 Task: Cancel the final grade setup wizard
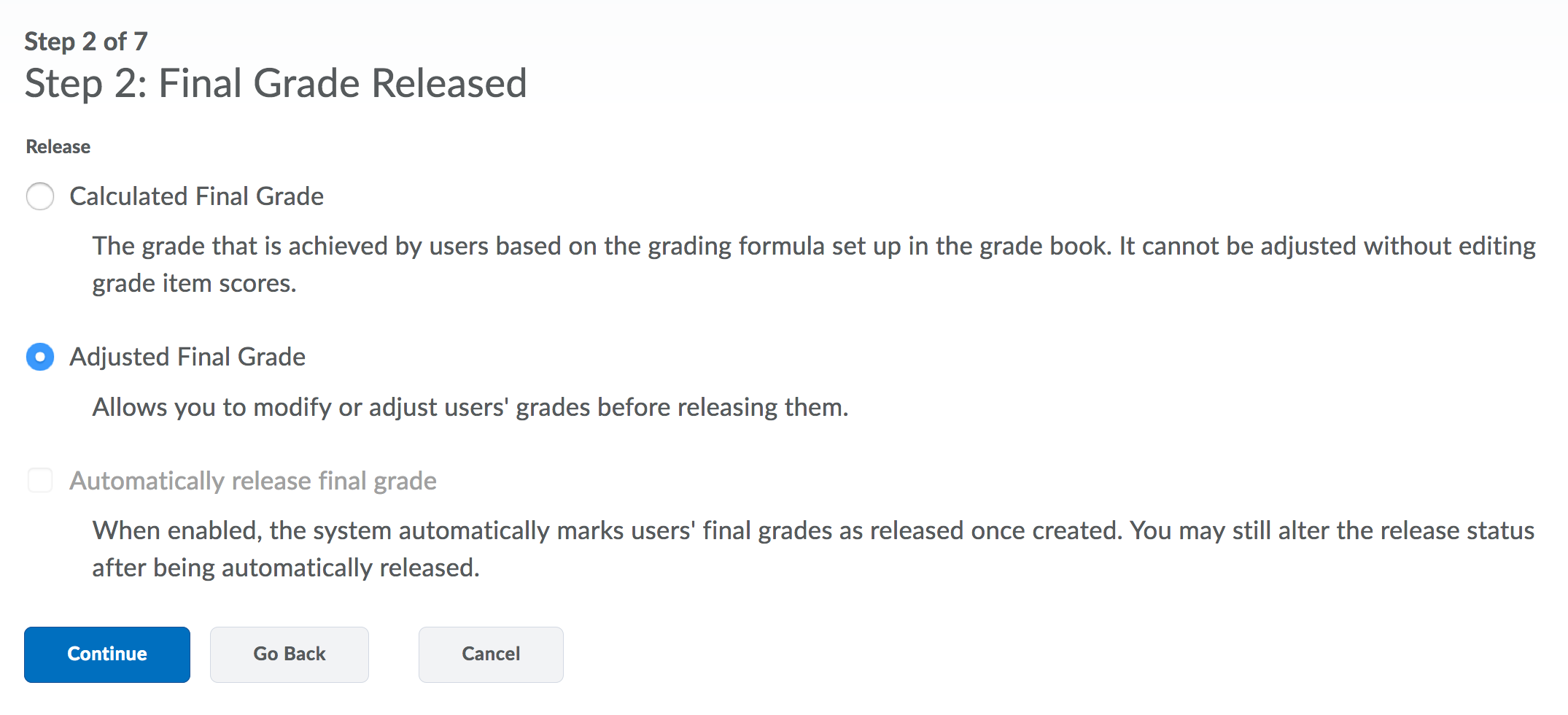tap(490, 654)
